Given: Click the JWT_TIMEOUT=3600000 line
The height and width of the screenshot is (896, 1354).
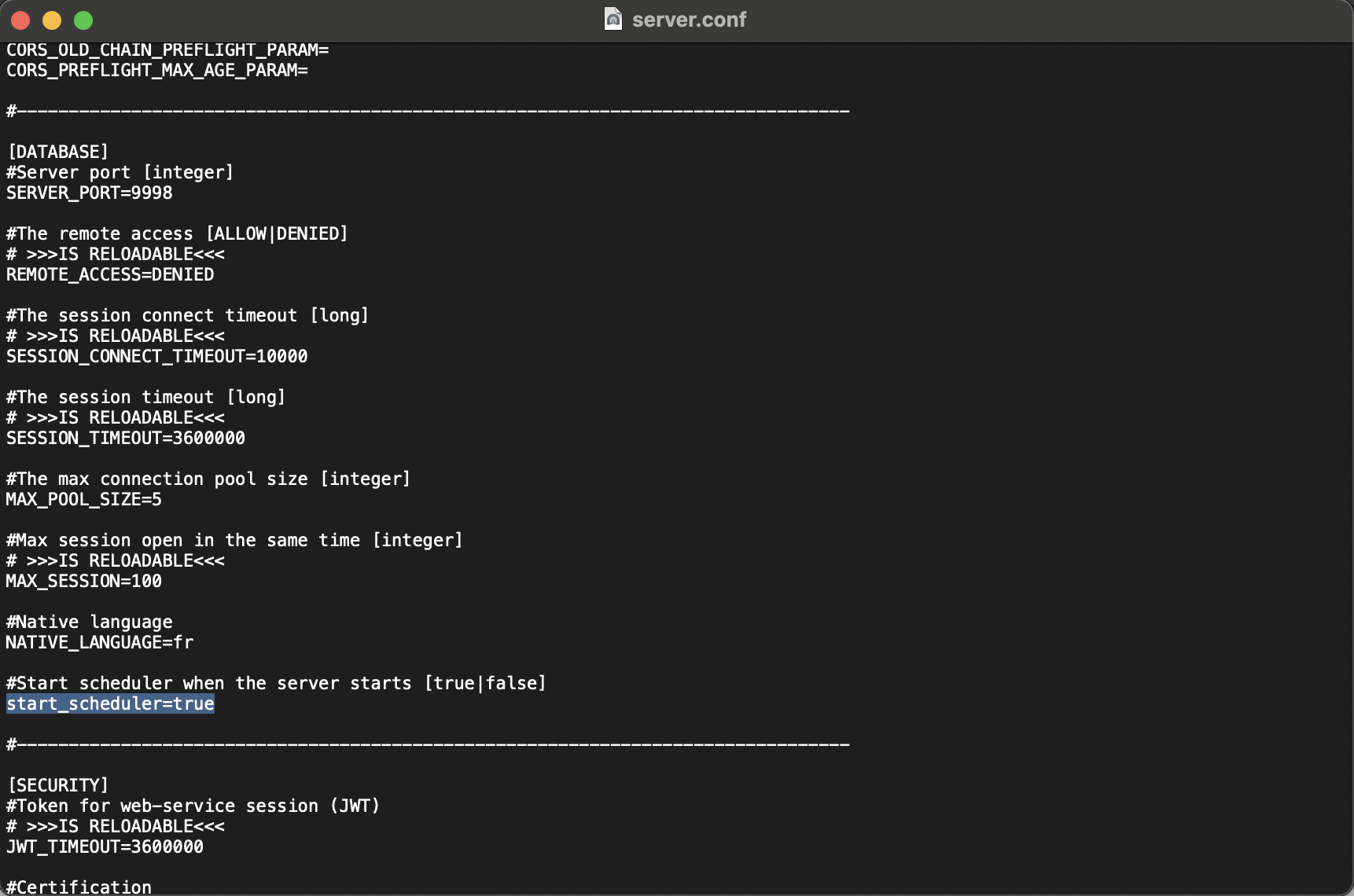Looking at the screenshot, I should coord(105,847).
